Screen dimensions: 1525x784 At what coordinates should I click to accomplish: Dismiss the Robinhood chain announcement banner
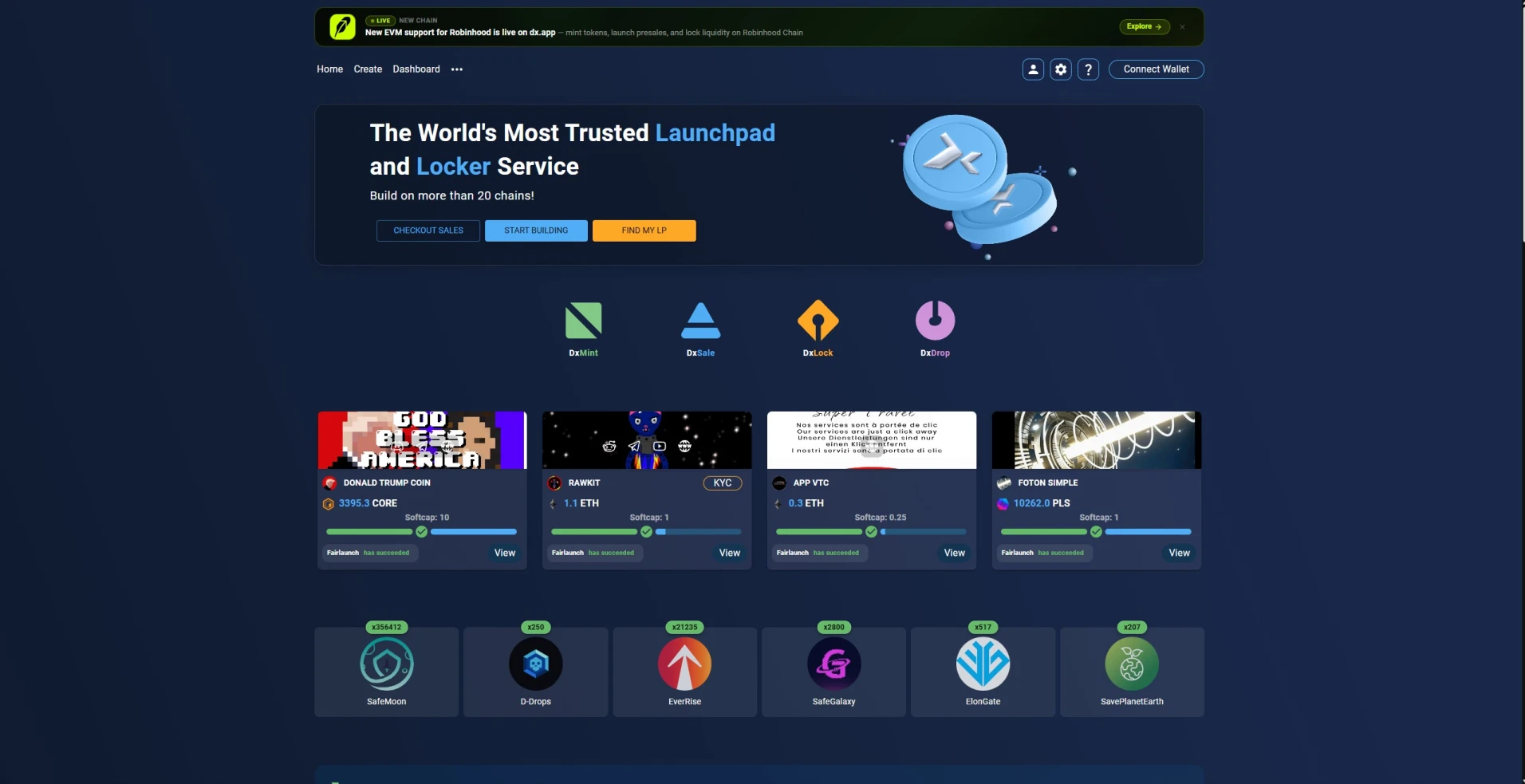tap(1182, 27)
